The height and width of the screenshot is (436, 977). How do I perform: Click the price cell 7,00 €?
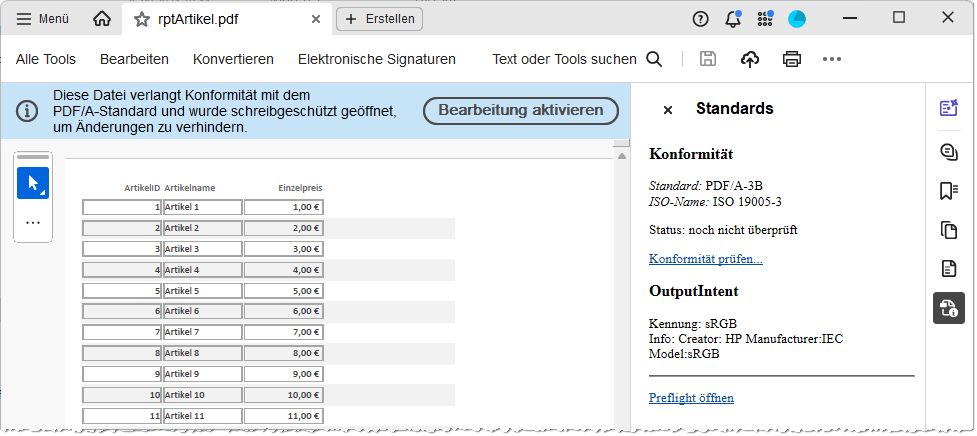[x=284, y=332]
